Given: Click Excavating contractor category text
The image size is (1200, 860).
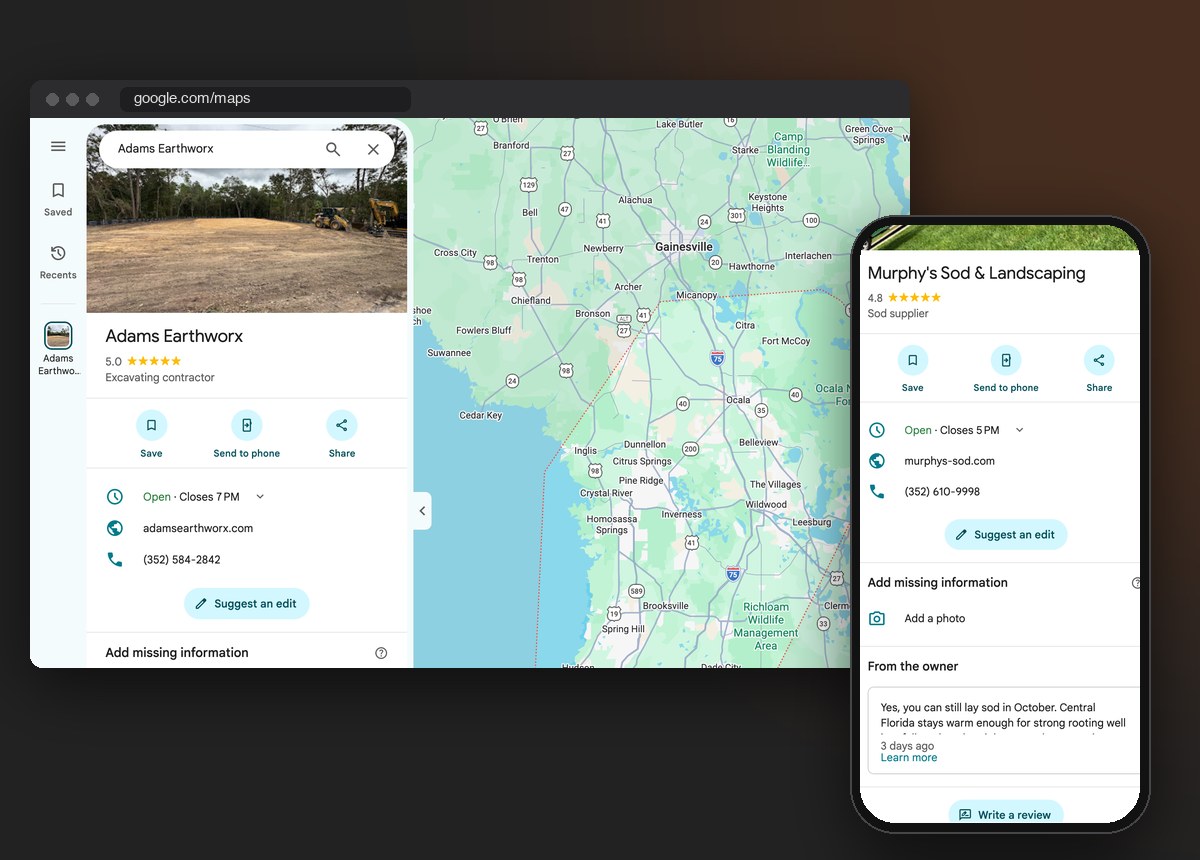Looking at the screenshot, I should point(160,378).
